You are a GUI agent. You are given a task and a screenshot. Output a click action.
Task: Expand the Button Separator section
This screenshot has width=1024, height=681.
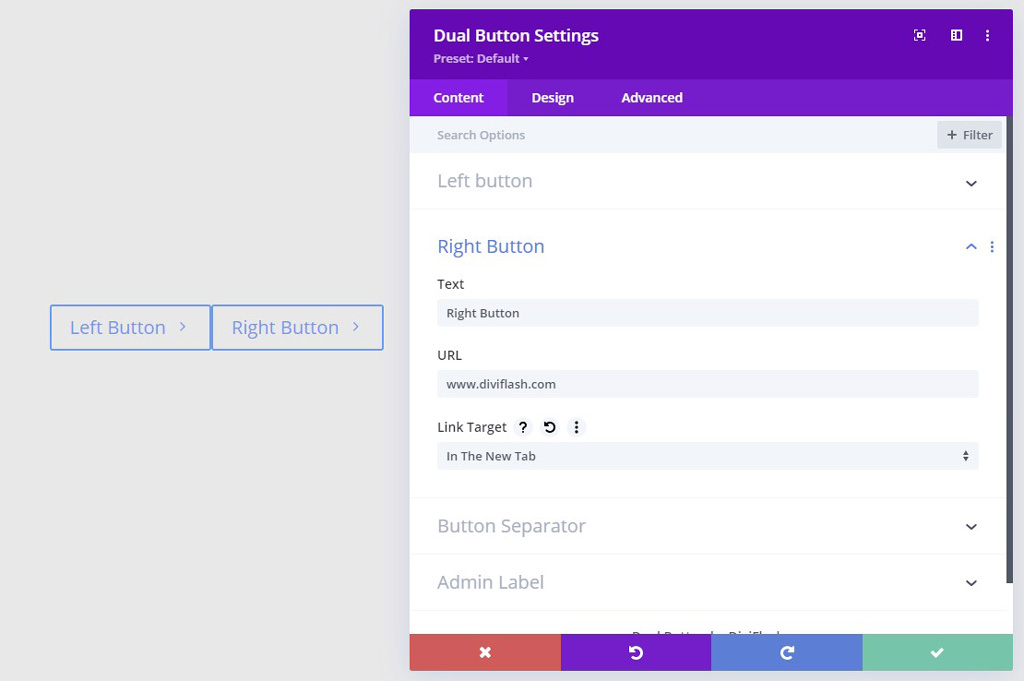click(971, 527)
